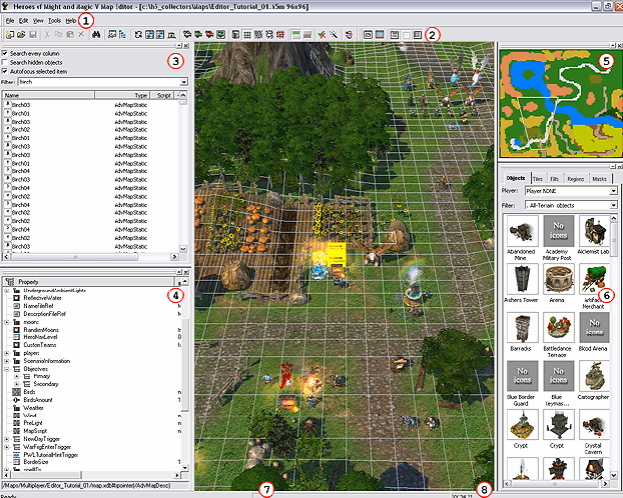
Task: Click the green check mark toolbar icon
Action: [x=322, y=35]
